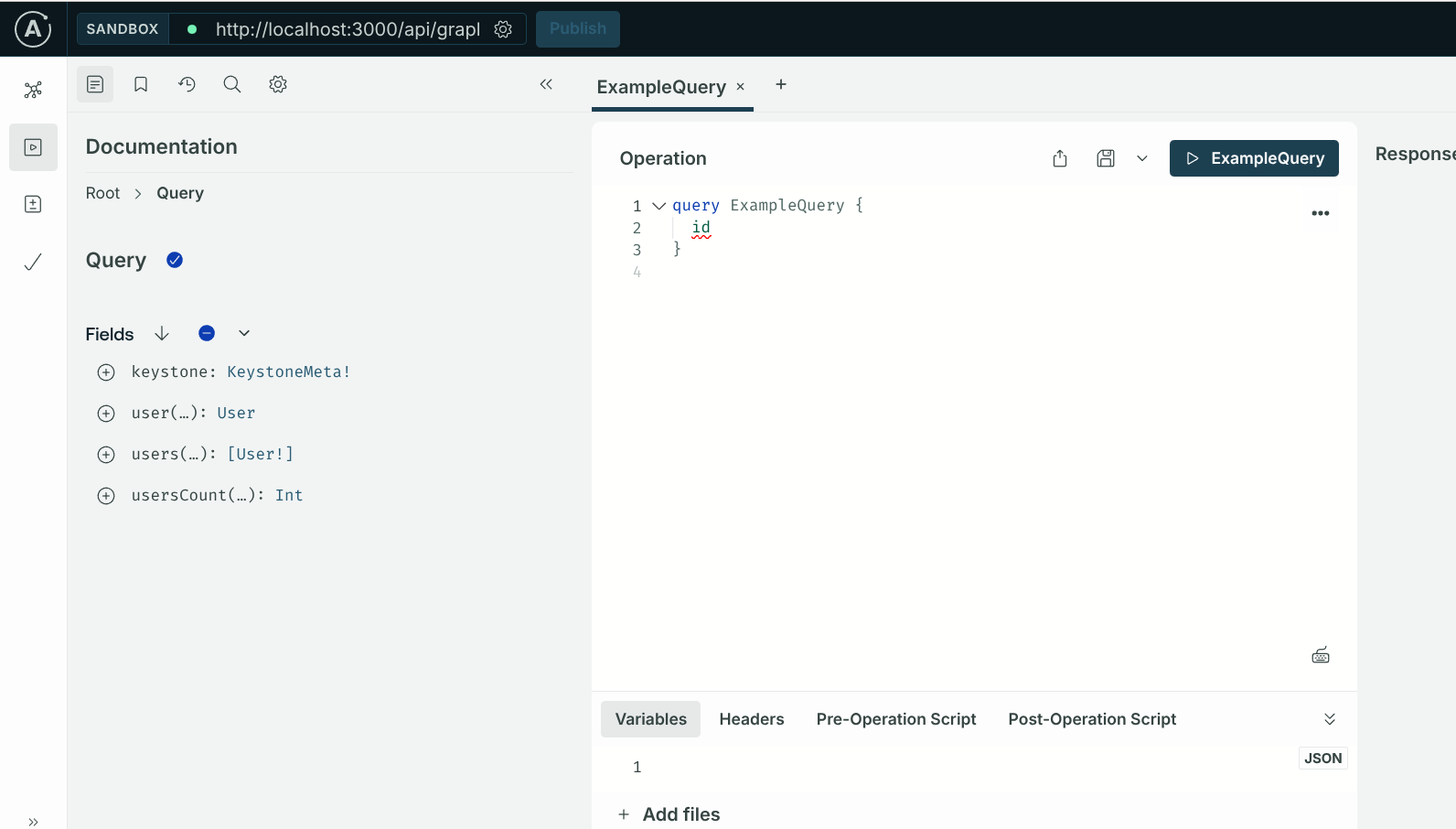Open the bookmarks icon for operation collections
Image resolution: width=1456 pixels, height=829 pixels.
(x=141, y=84)
